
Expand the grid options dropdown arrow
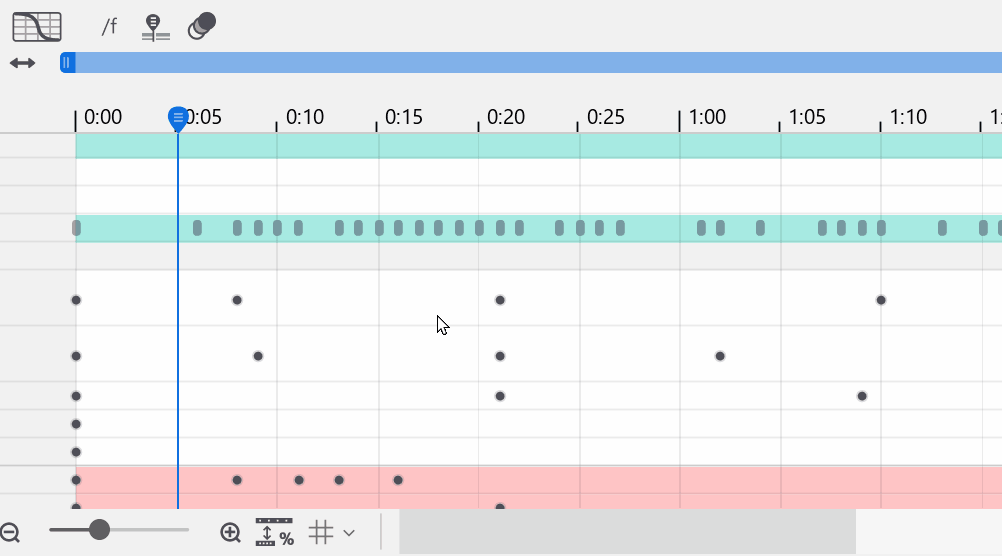click(349, 533)
